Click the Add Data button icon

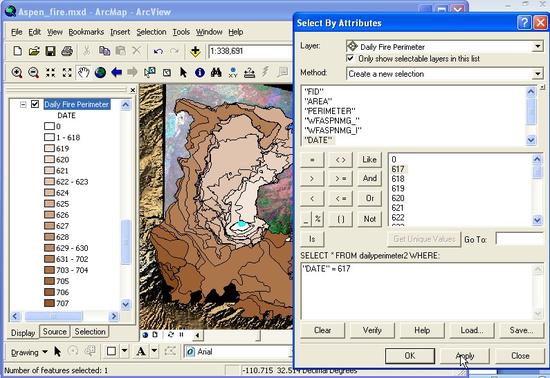(195, 52)
